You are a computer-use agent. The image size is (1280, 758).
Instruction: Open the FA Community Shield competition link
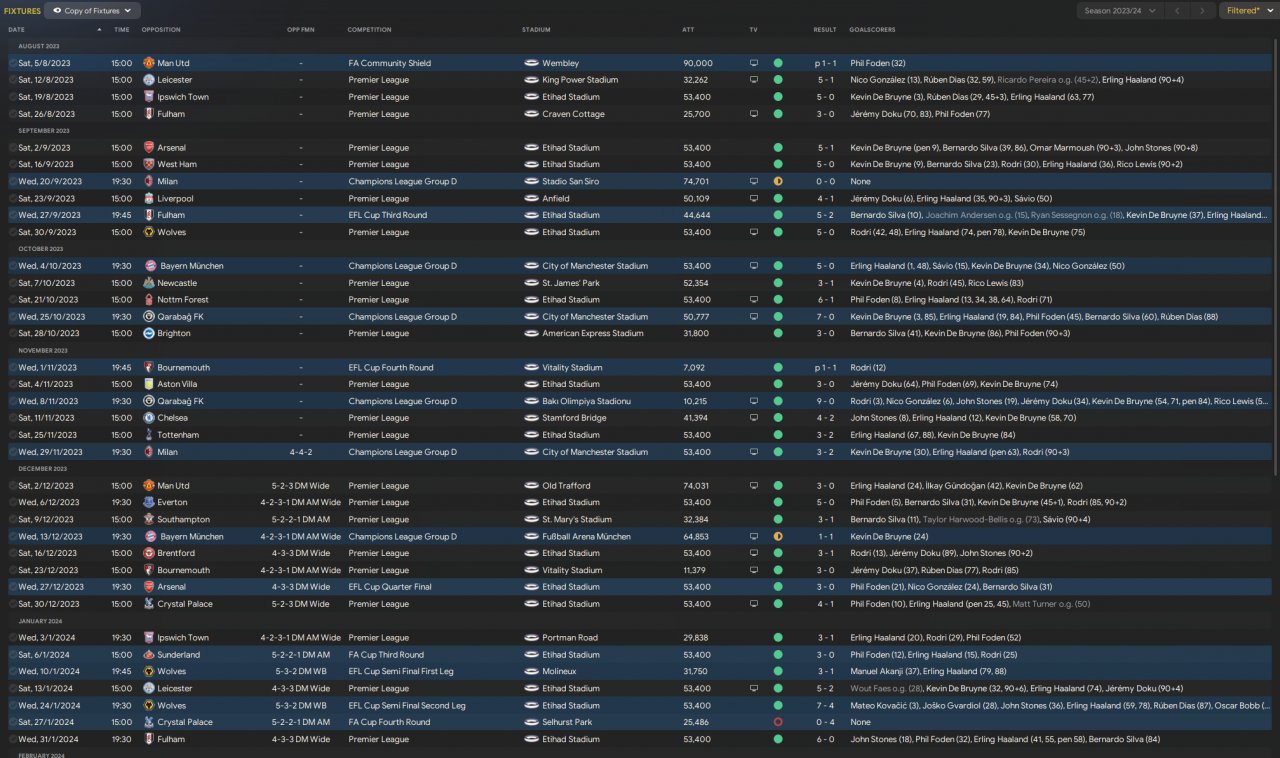click(x=390, y=63)
